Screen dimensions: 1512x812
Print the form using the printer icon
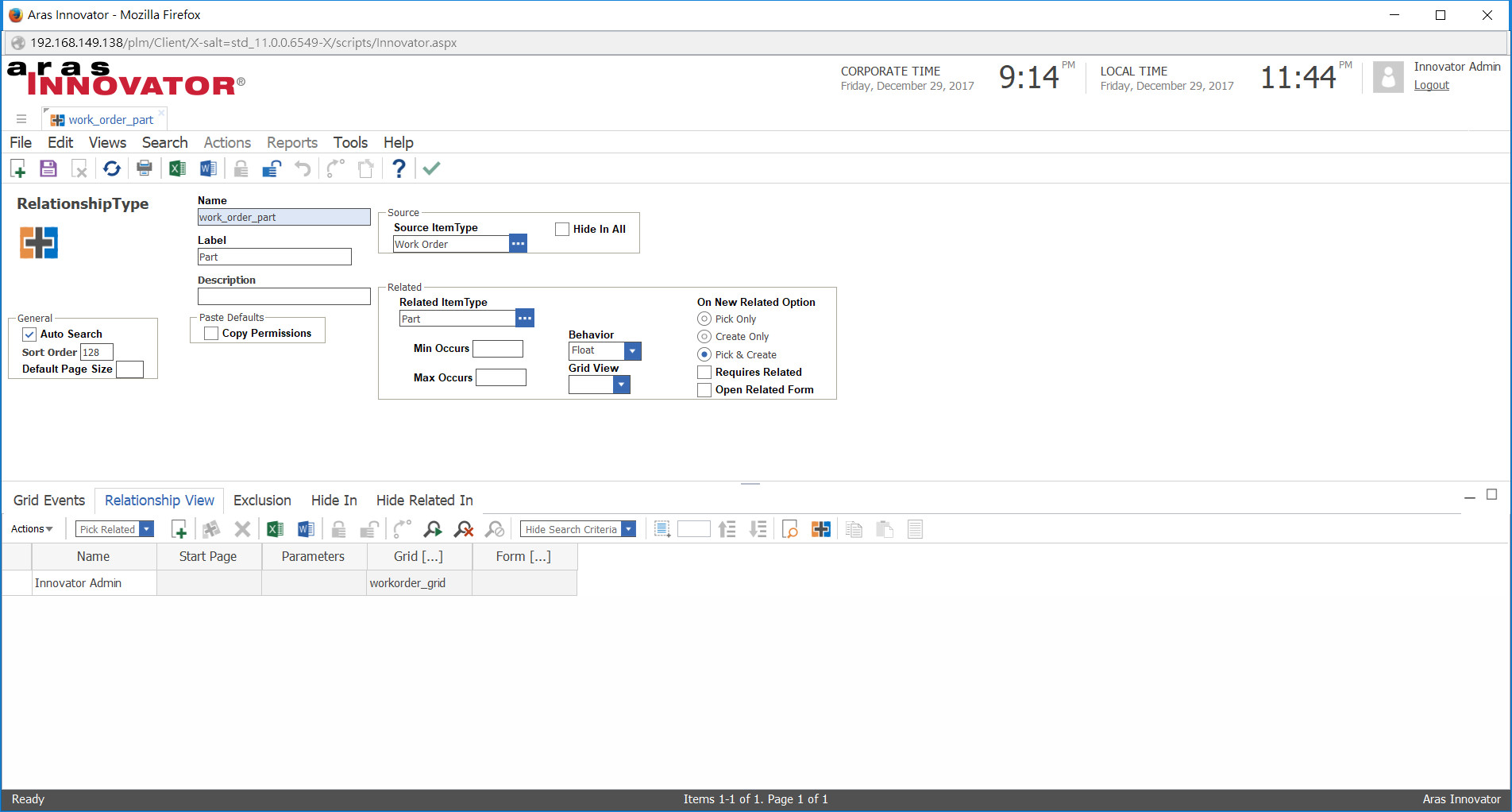pos(145,168)
